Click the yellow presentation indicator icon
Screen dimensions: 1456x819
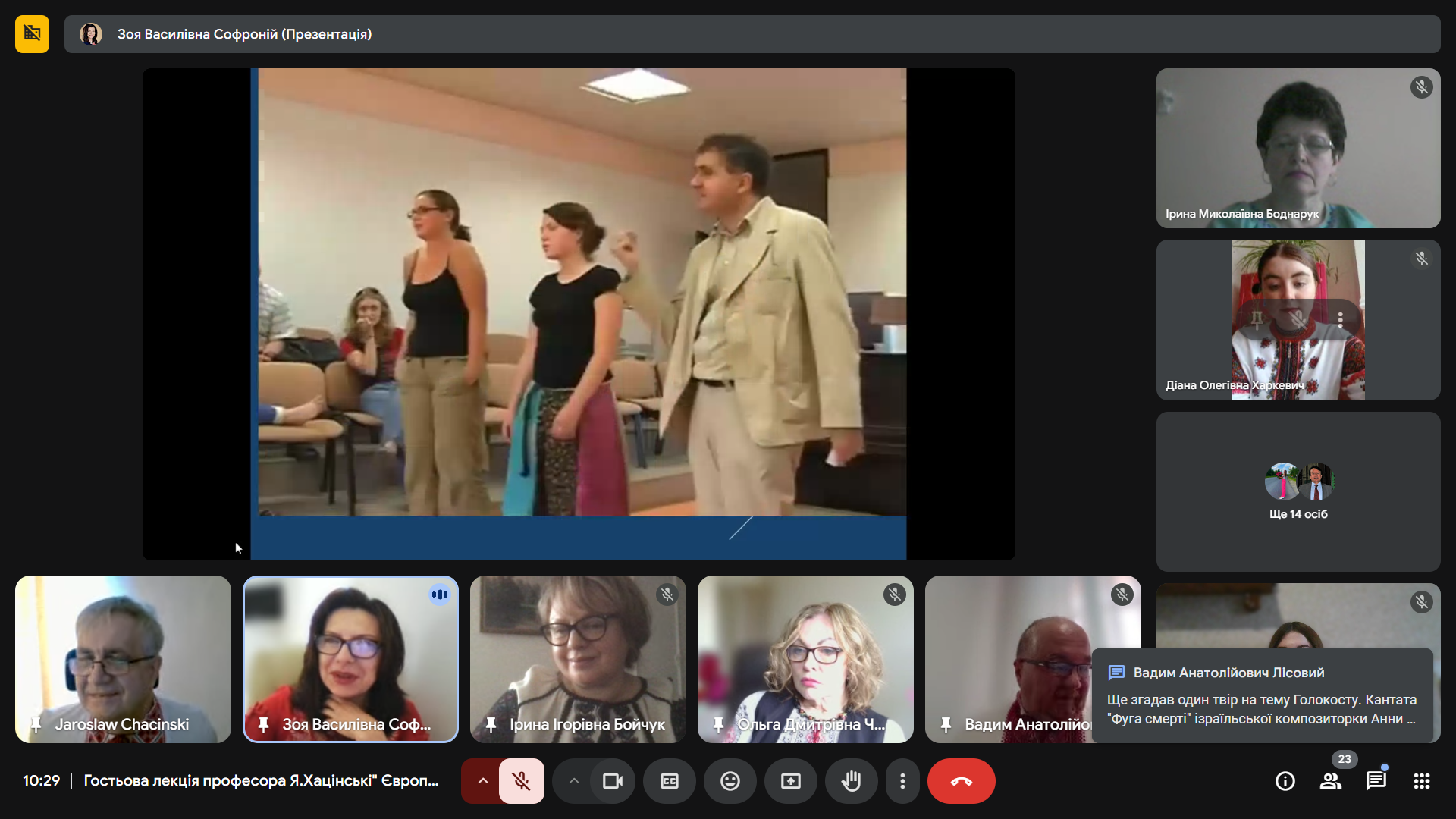coord(32,34)
